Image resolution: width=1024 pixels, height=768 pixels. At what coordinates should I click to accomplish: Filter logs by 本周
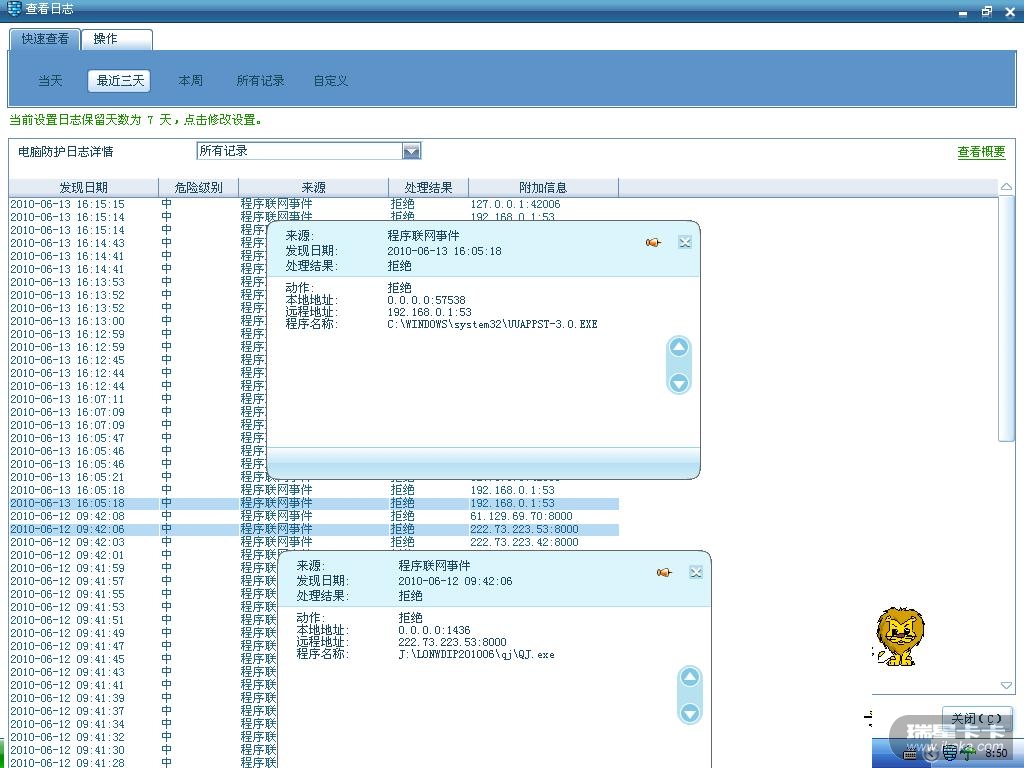click(190, 80)
